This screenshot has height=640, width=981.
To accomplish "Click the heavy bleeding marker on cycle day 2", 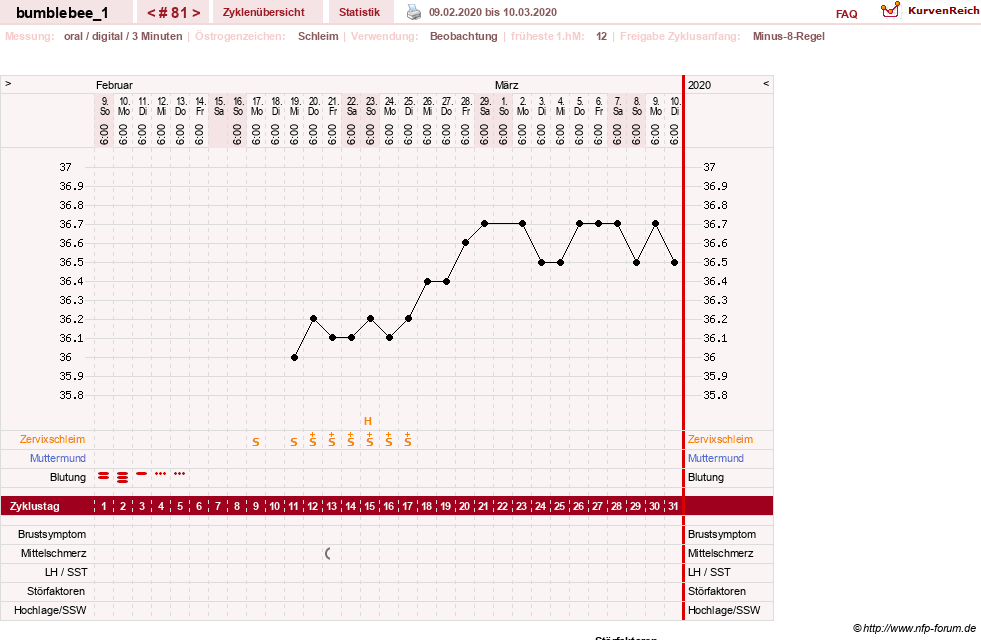I will tap(123, 477).
